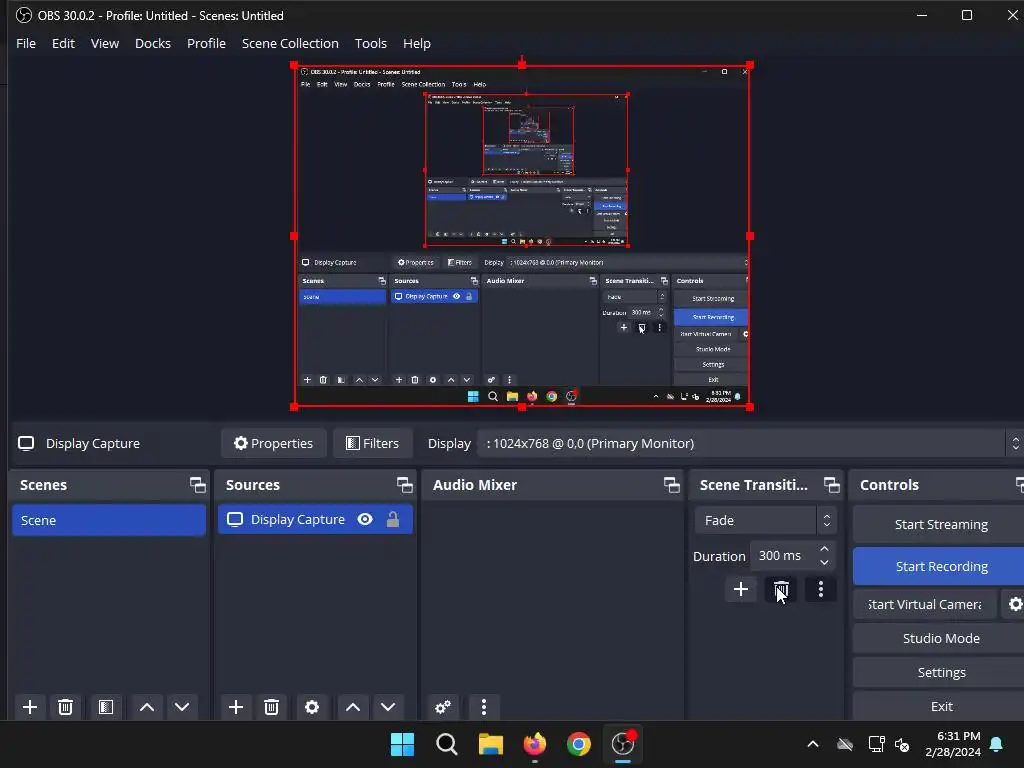
Task: Pop out the Scene Transitions dock
Action: click(x=831, y=485)
